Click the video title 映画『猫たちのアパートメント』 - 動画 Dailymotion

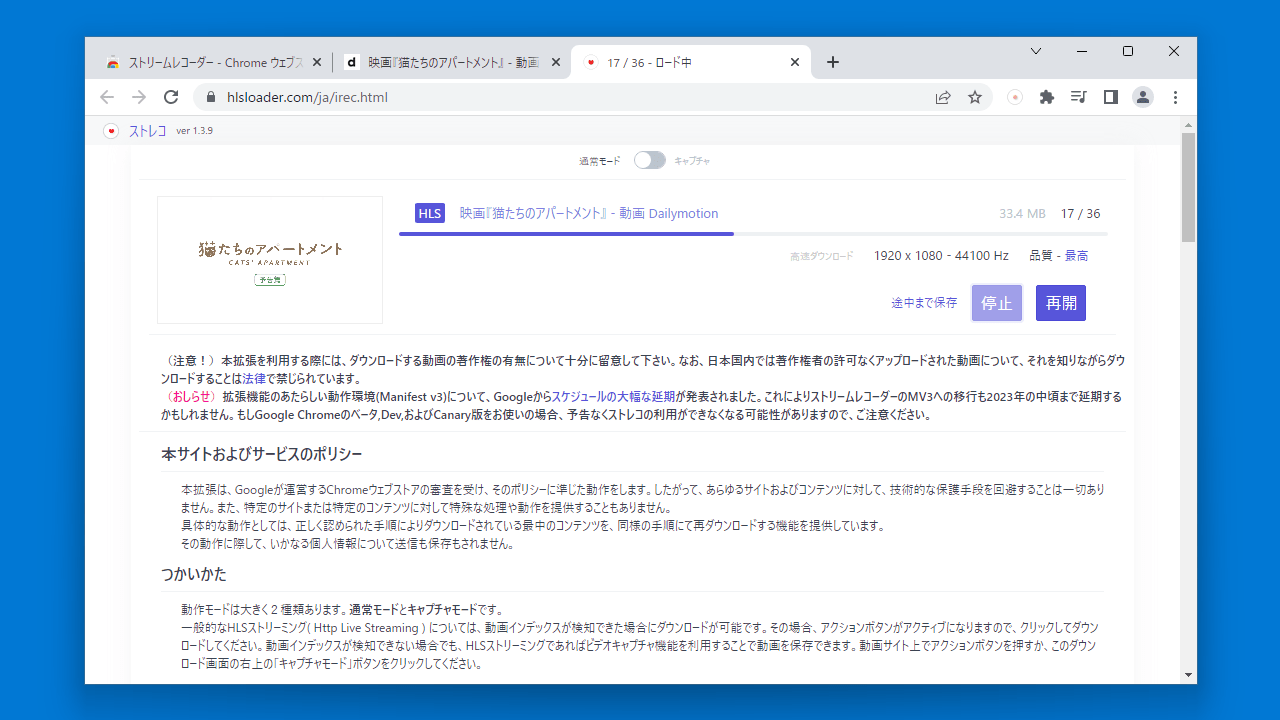tap(589, 213)
